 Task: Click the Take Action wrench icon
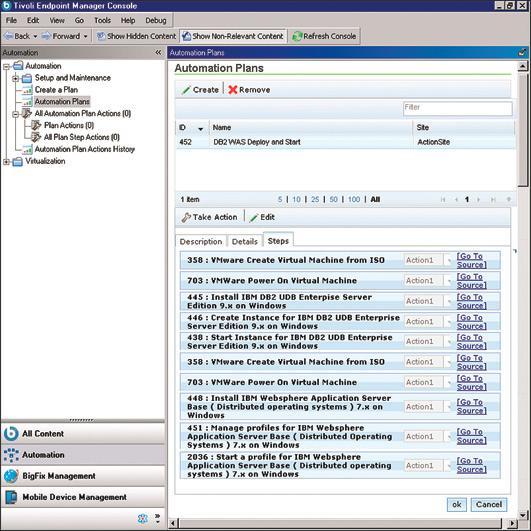[x=186, y=217]
